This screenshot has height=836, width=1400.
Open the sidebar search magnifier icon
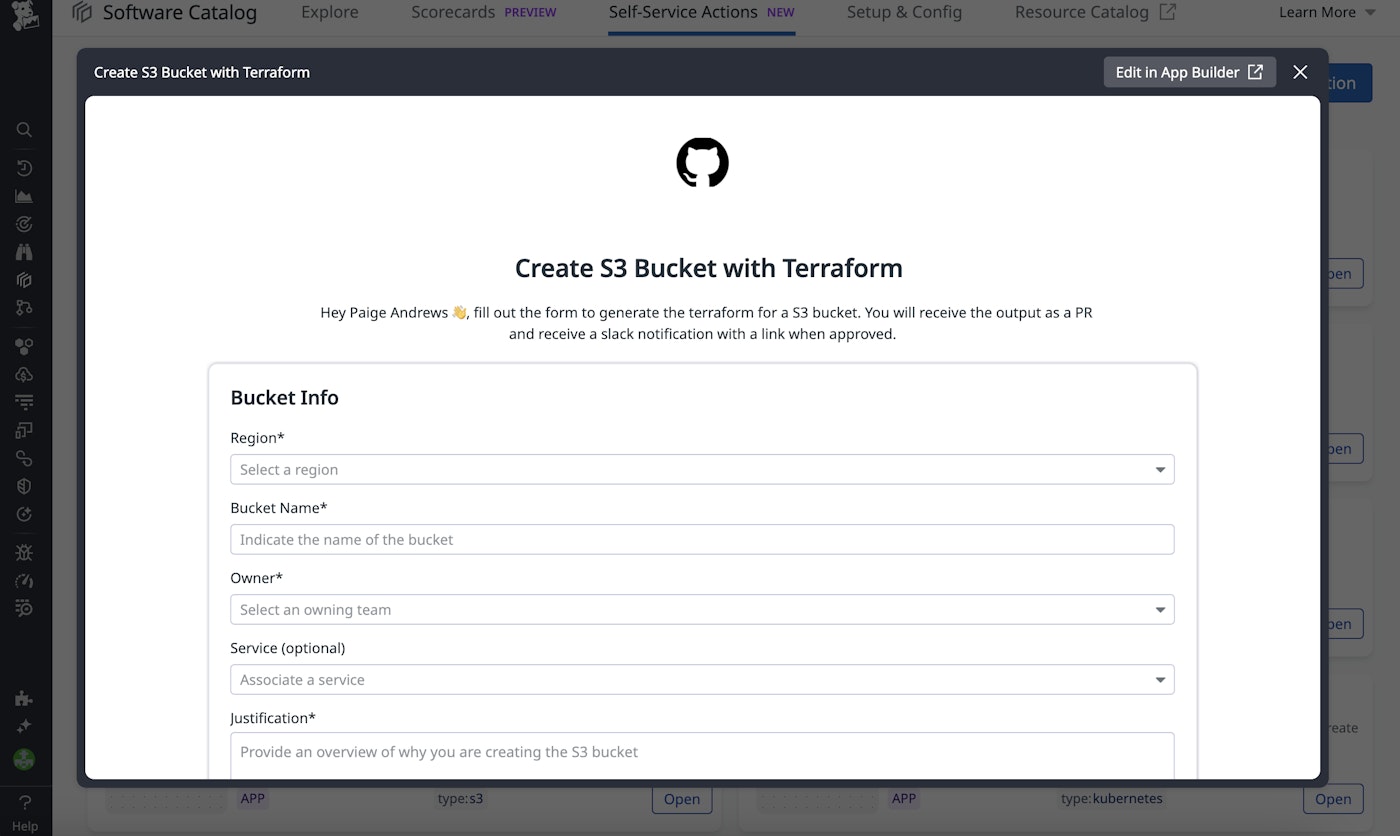pos(25,130)
